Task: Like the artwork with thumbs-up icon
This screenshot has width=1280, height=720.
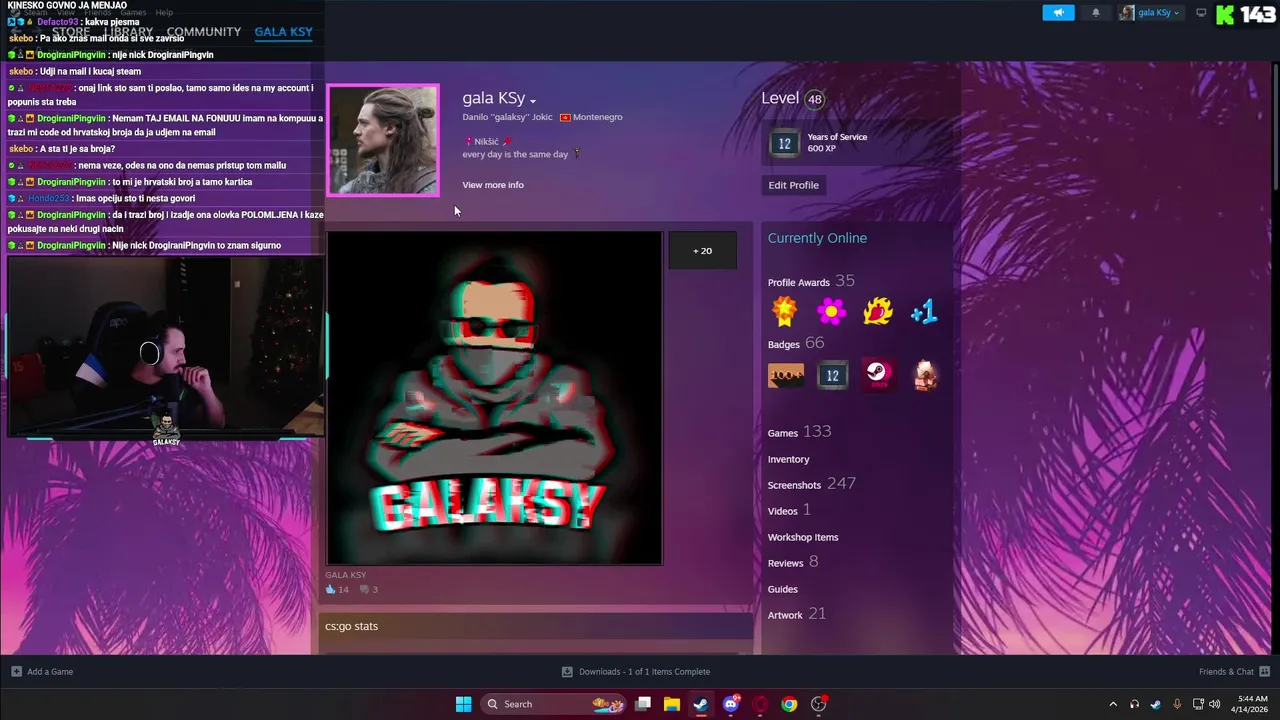Action: (x=331, y=589)
